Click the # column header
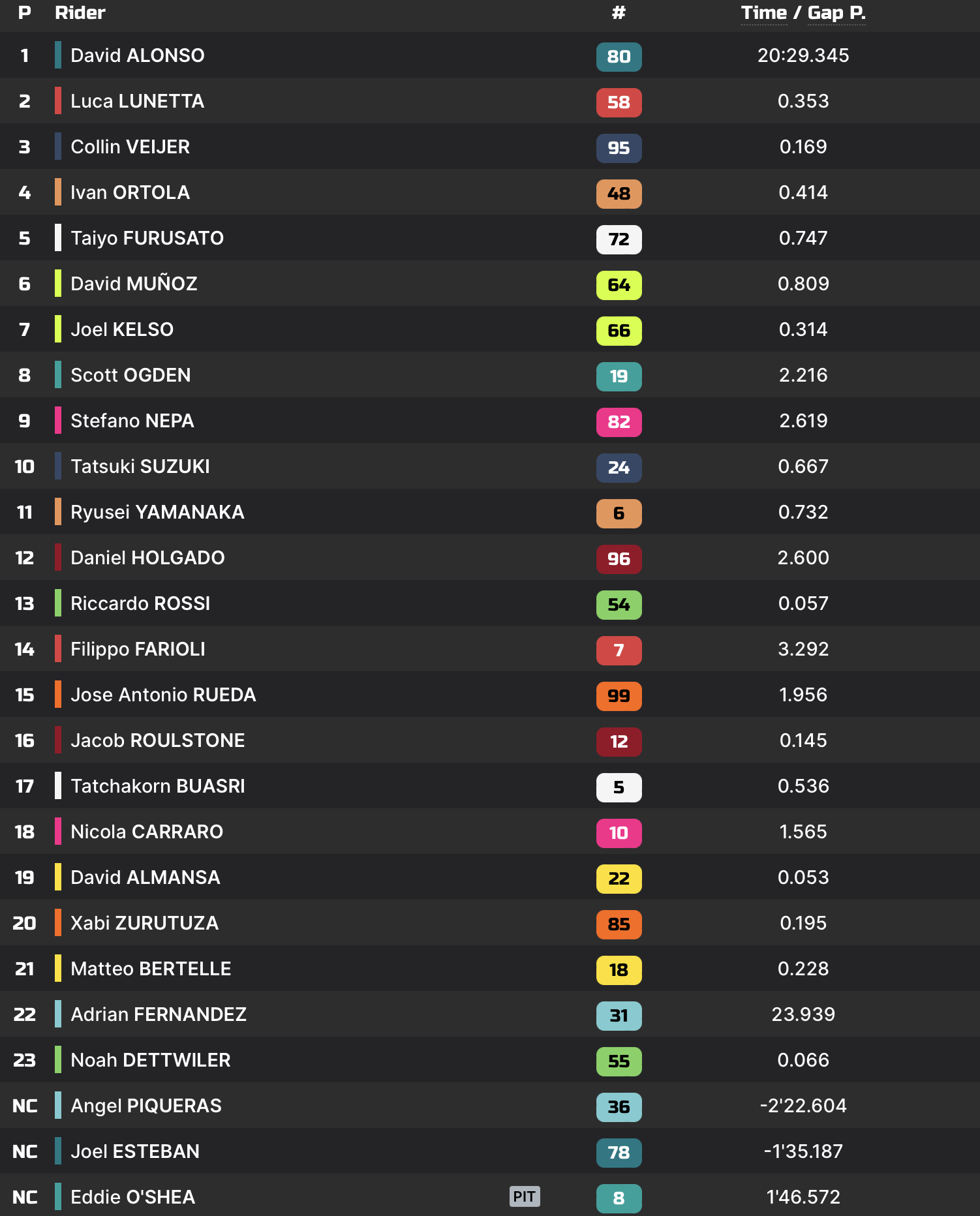The image size is (980, 1216). (619, 13)
